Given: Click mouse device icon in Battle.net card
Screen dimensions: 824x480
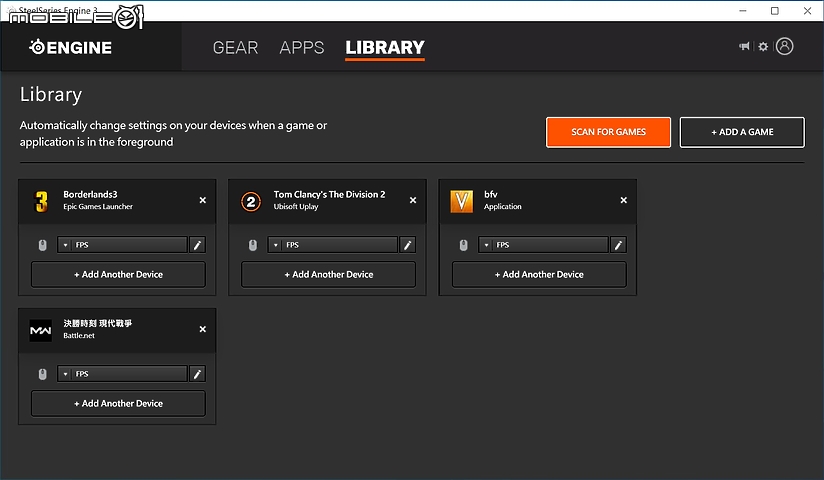Looking at the screenshot, I should (43, 374).
